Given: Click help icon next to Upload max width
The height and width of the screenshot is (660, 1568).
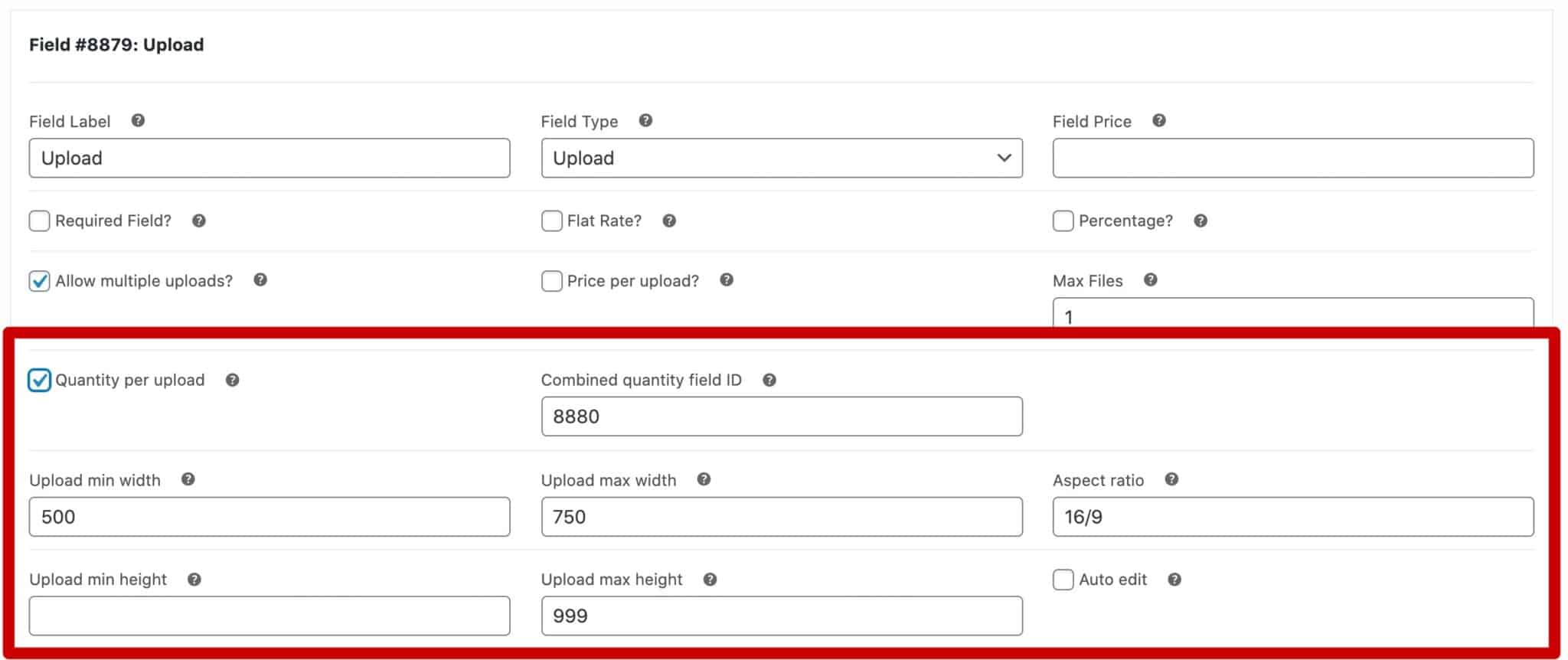Looking at the screenshot, I should pos(704,479).
